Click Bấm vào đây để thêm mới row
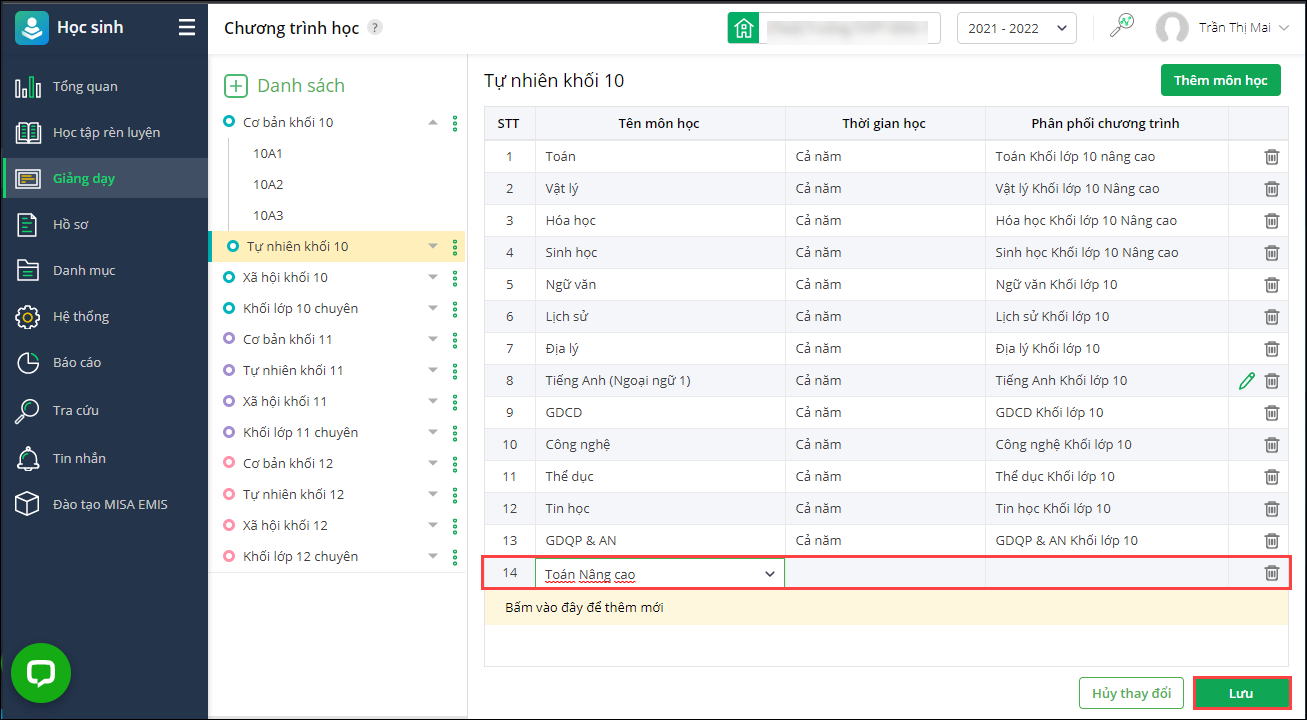The image size is (1307, 720). click(x=886, y=608)
